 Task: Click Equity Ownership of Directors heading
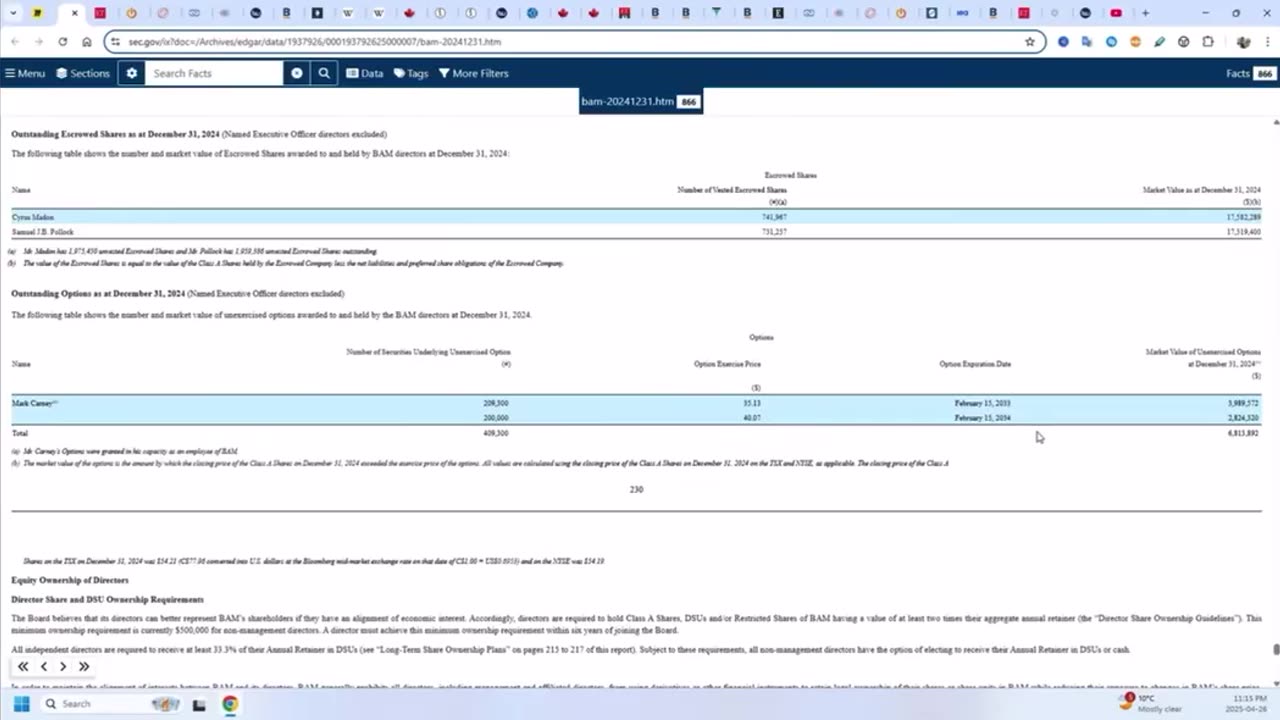click(70, 580)
